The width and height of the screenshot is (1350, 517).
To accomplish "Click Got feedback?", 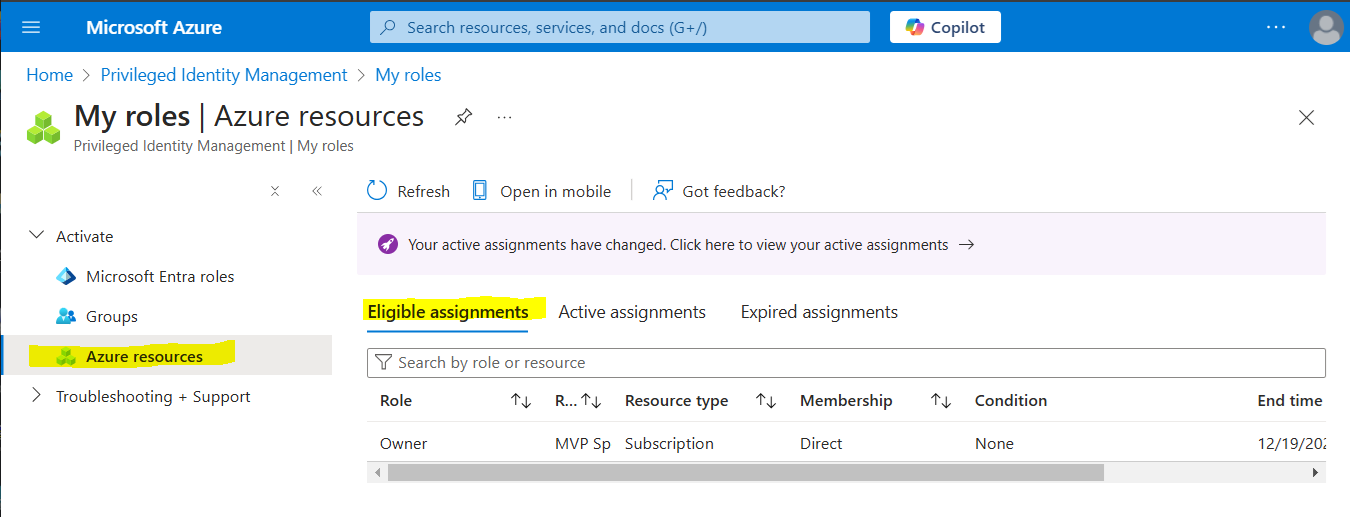I will tap(719, 191).
